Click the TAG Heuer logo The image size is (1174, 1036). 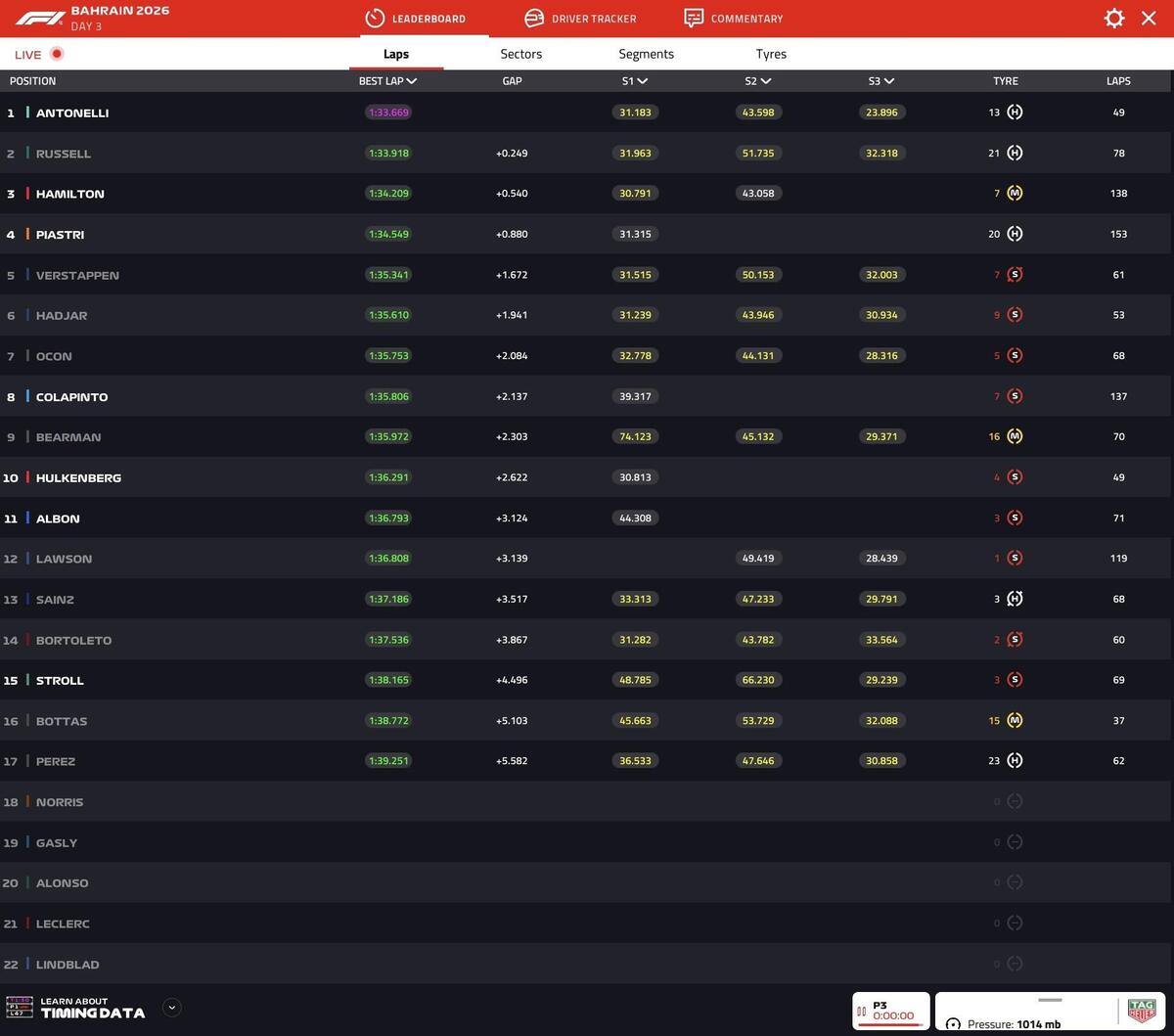pyautogui.click(x=1141, y=1010)
